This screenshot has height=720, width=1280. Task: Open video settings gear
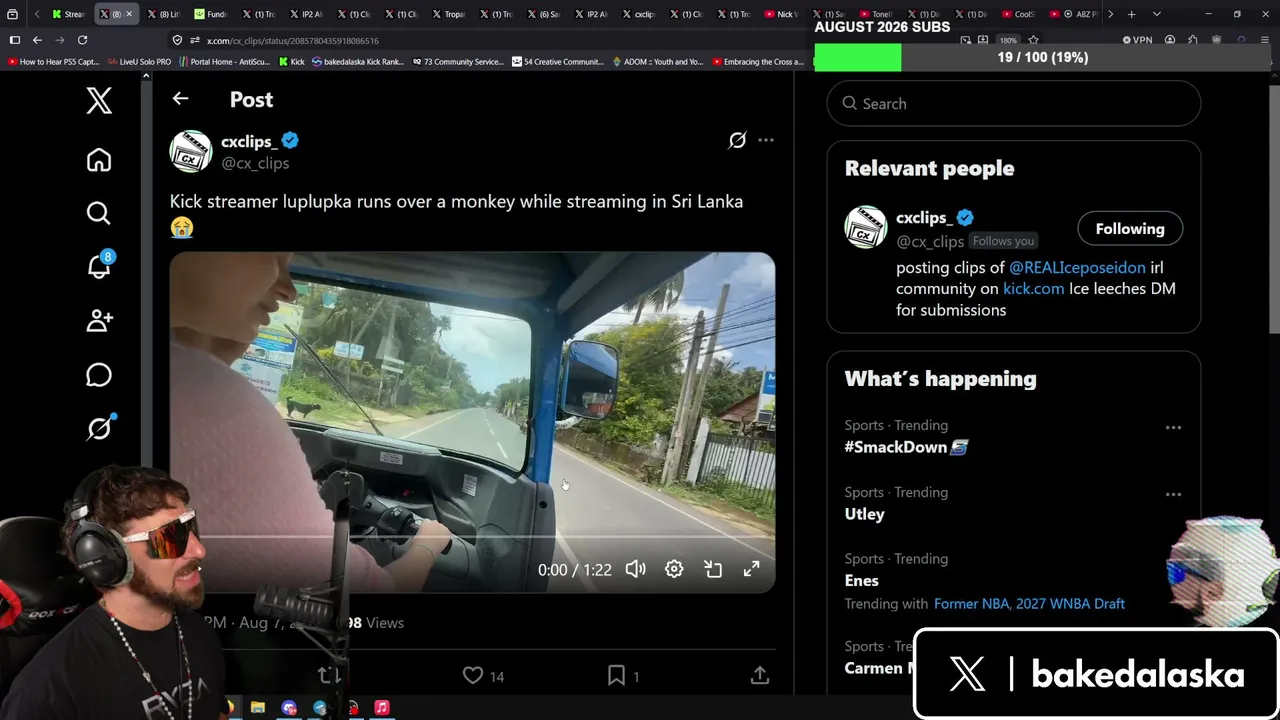point(674,569)
